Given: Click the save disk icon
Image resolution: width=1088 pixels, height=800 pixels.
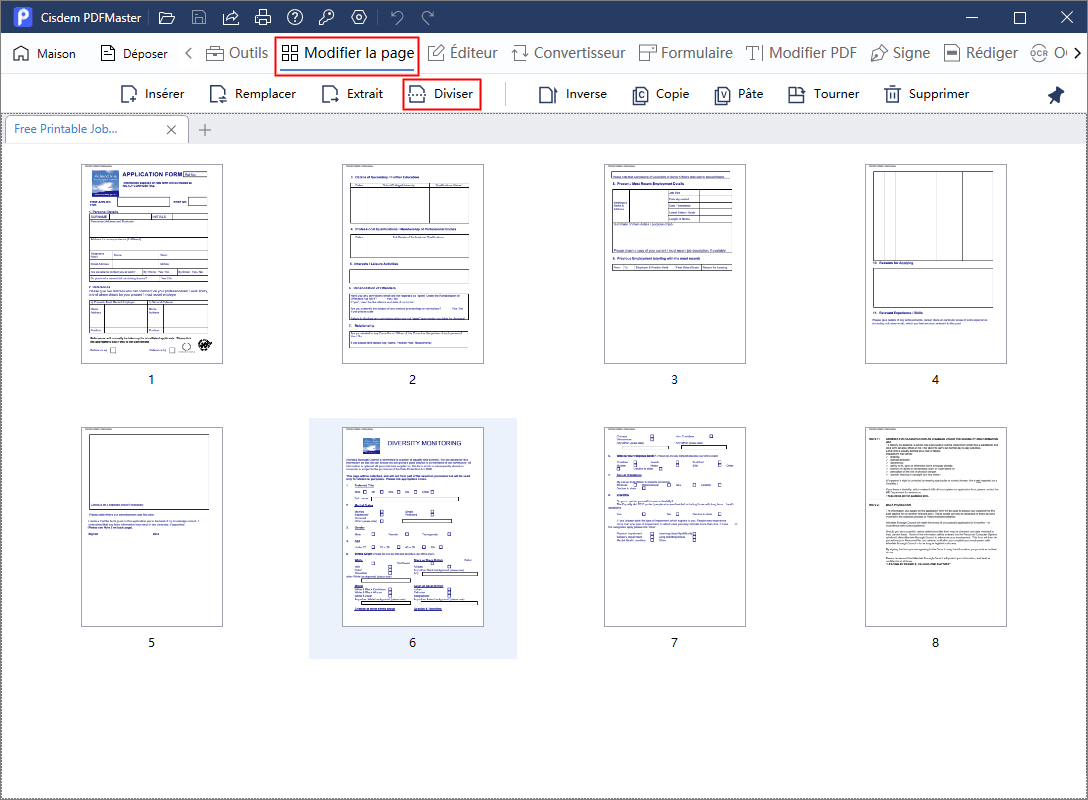Looking at the screenshot, I should pyautogui.click(x=198, y=17).
